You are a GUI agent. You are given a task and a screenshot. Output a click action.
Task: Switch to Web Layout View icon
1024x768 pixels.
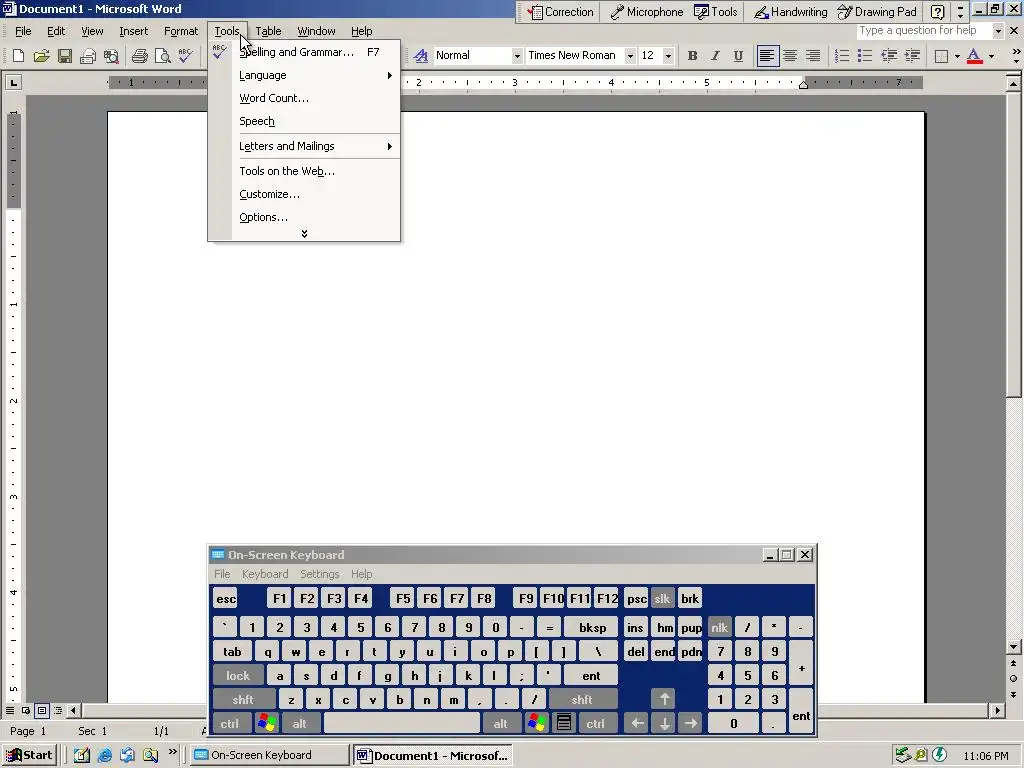pyautogui.click(x=25, y=711)
